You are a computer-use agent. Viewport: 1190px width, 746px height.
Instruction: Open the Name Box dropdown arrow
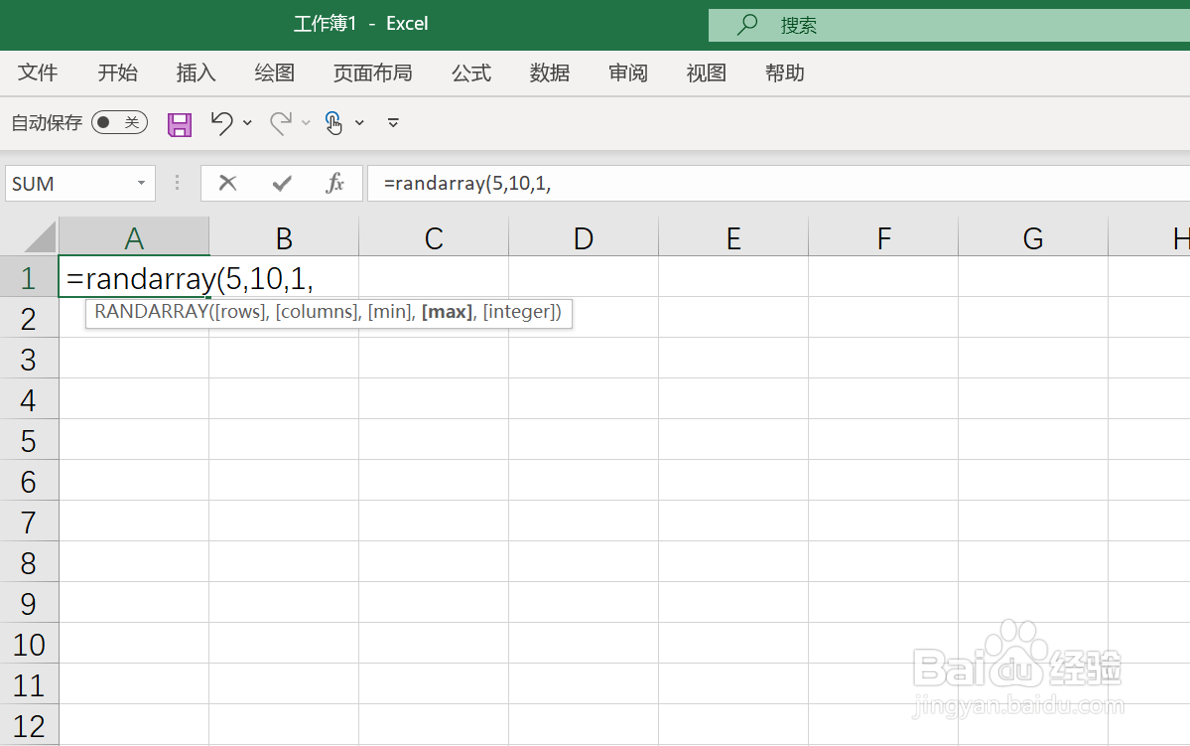pos(141,183)
